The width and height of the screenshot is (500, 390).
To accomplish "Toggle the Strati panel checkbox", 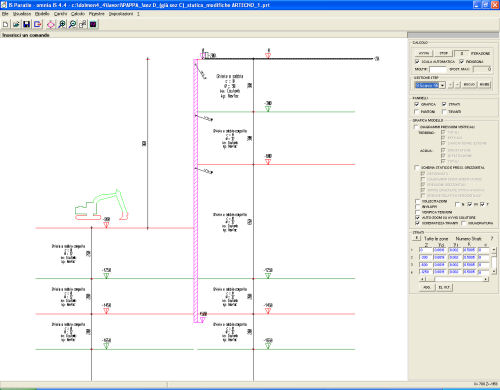I will (444, 104).
